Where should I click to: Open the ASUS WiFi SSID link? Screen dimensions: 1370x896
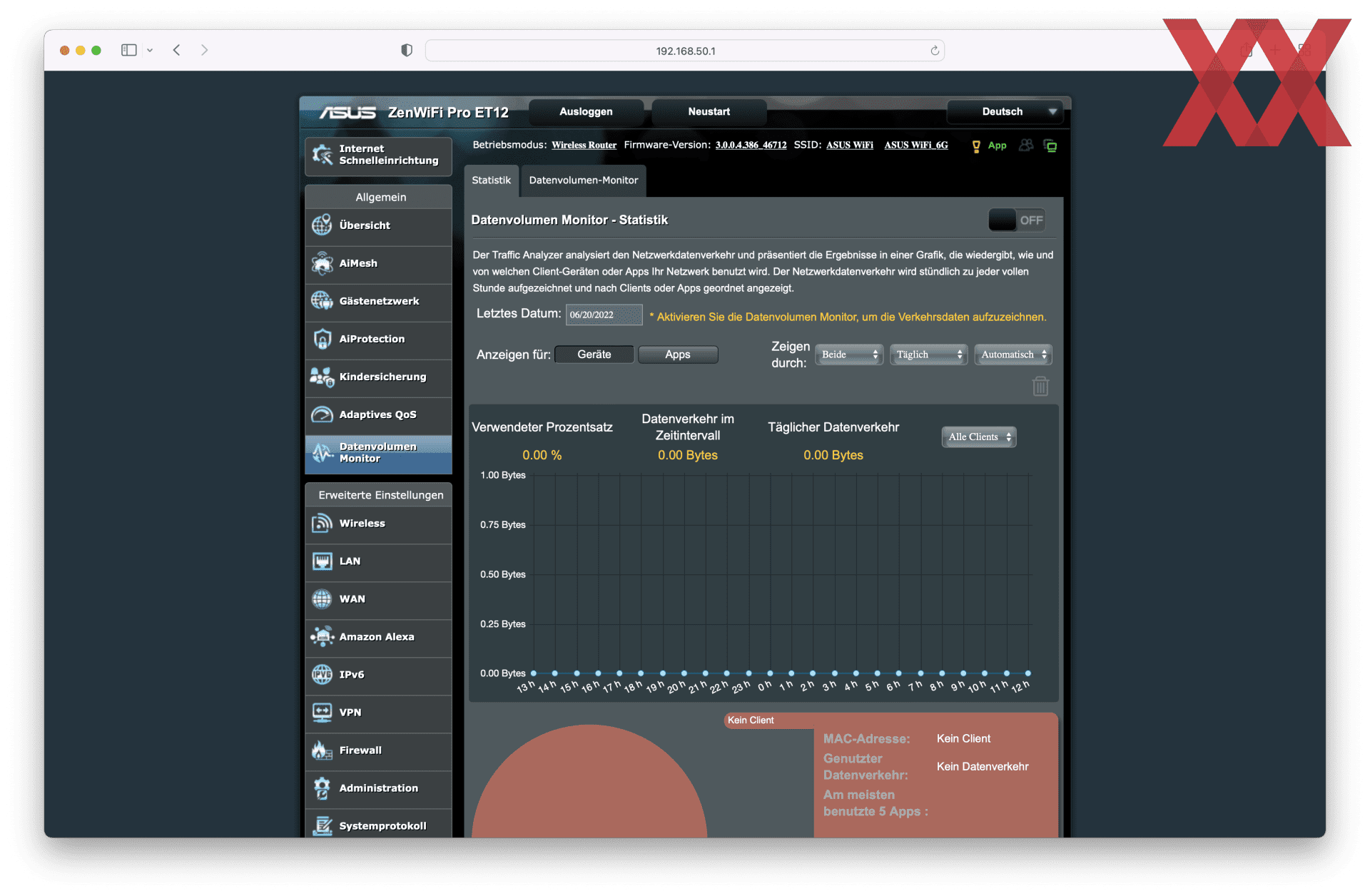click(850, 146)
